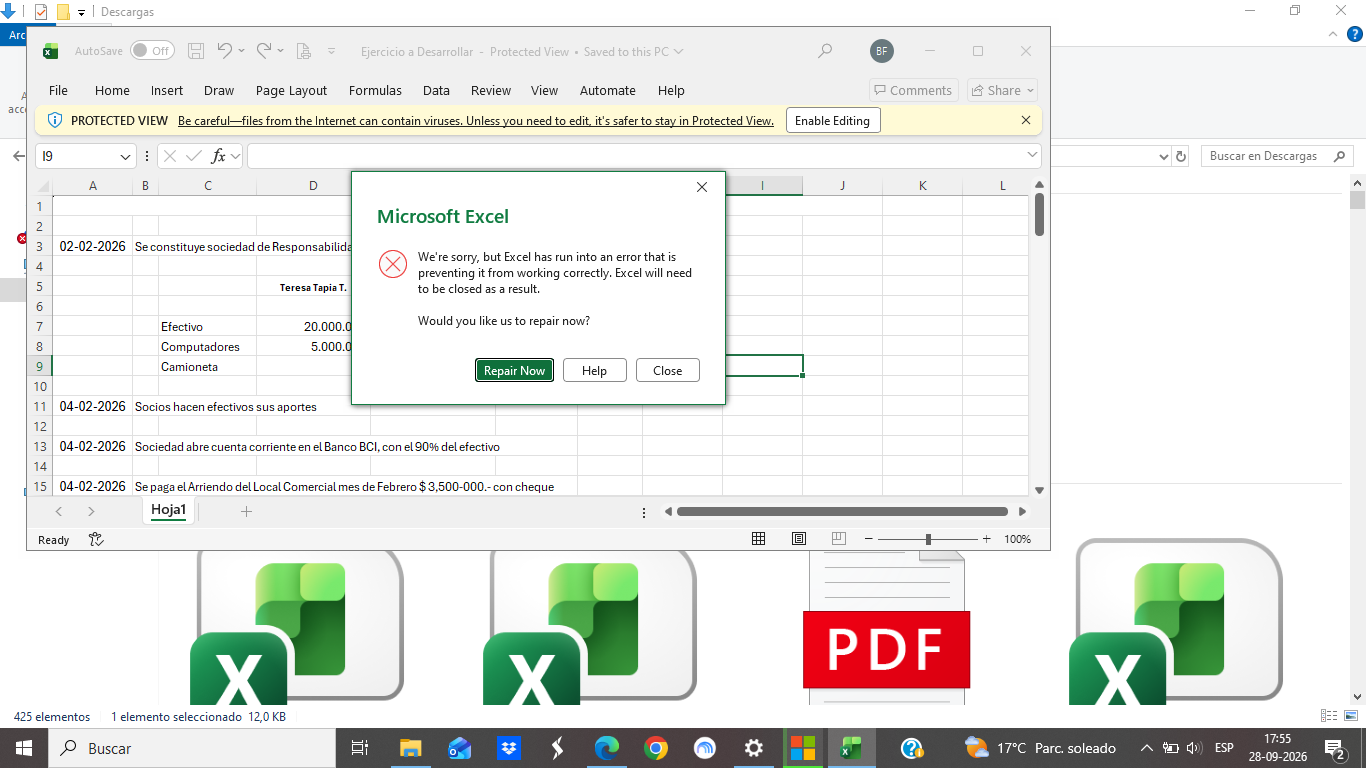Click the Protected View warning link

(x=476, y=121)
